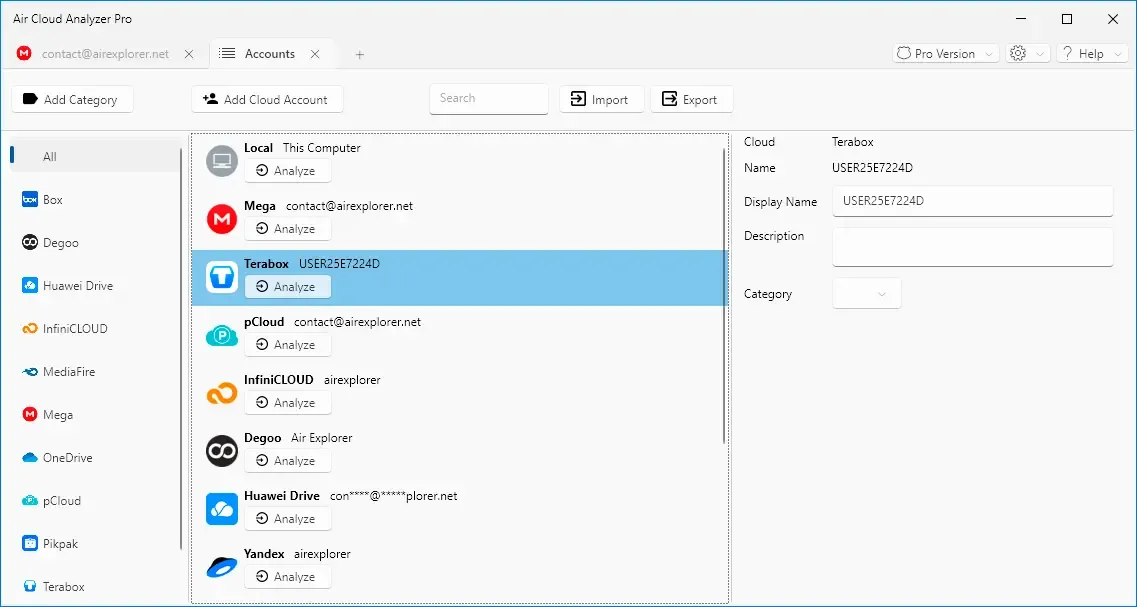Viewport: 1137px width, 607px height.
Task: Close the contact@airexplorer.net tab
Action: pos(189,54)
